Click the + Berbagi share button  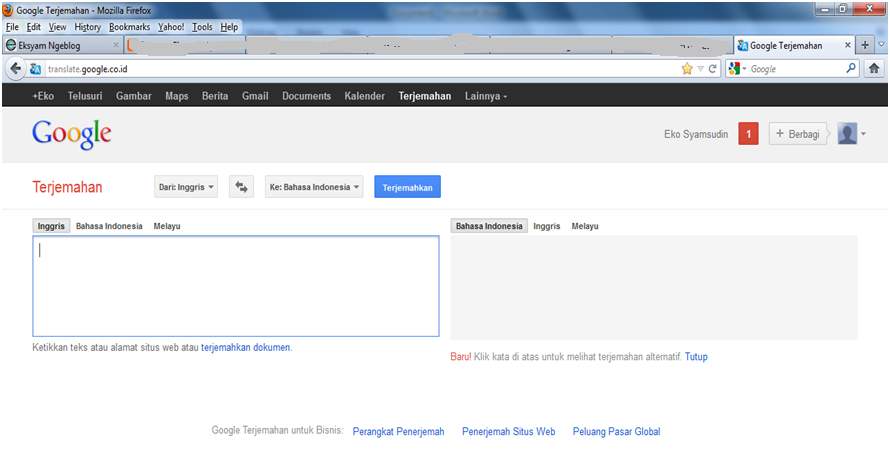(797, 134)
